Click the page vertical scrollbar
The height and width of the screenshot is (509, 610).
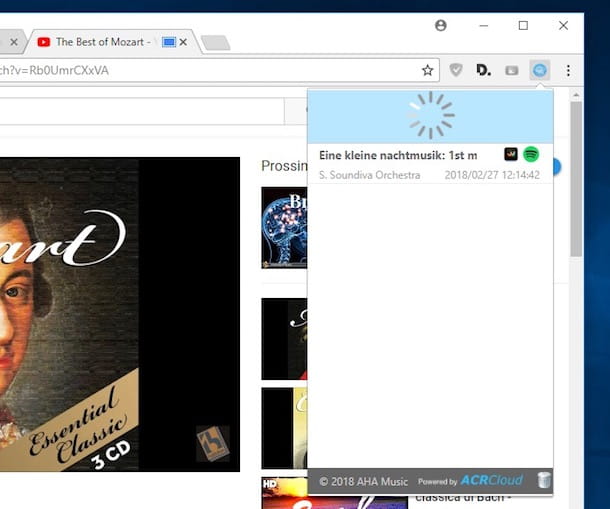pos(576,179)
